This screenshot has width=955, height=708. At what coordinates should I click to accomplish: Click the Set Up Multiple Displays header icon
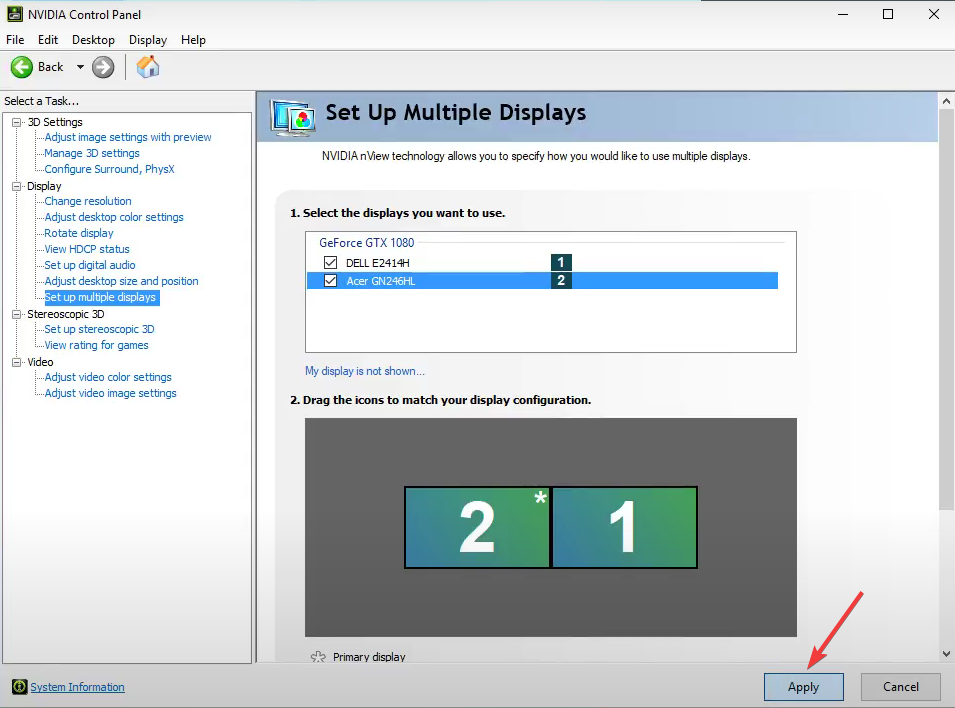[294, 118]
